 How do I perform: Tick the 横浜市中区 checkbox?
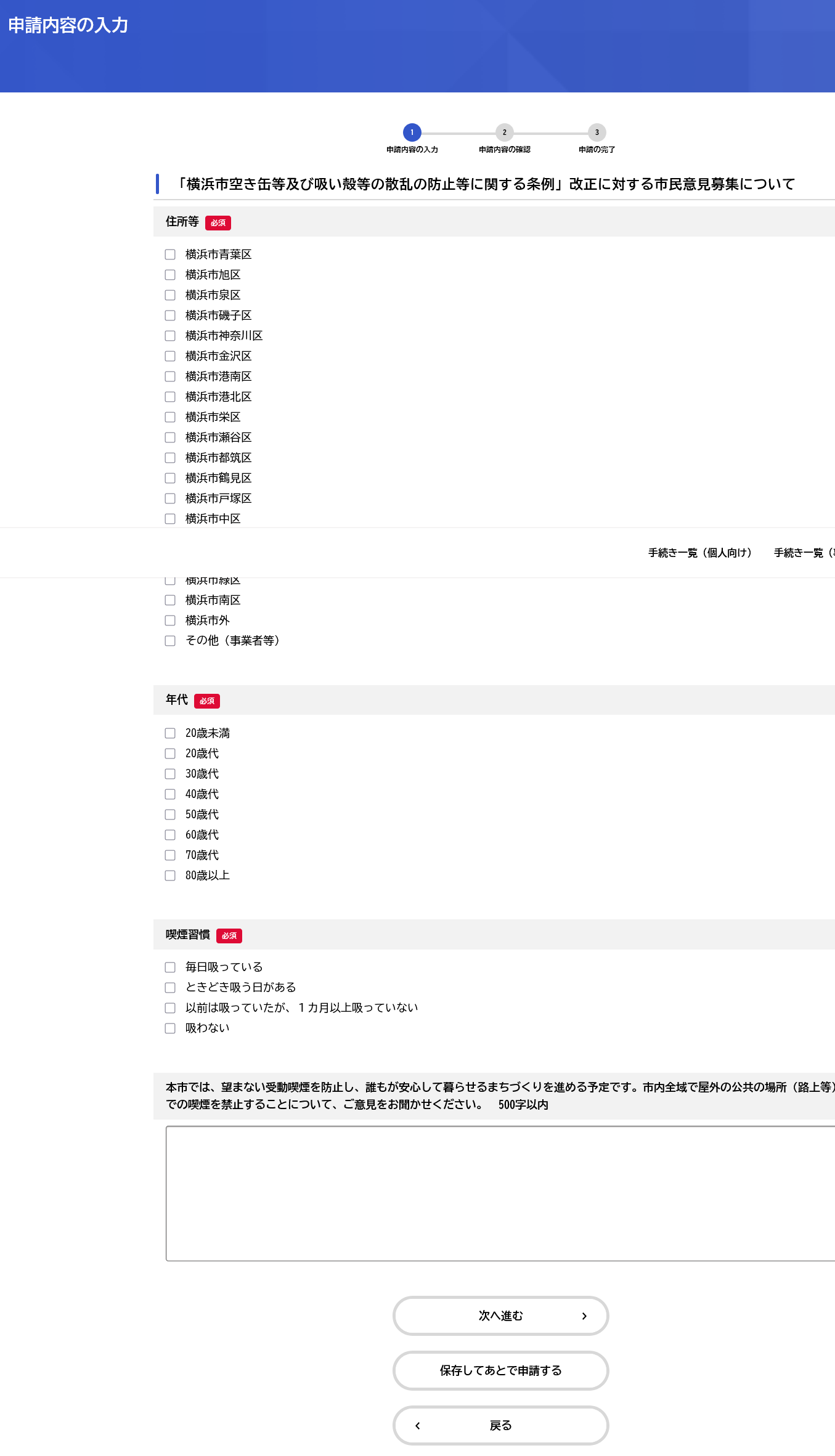tap(170, 519)
